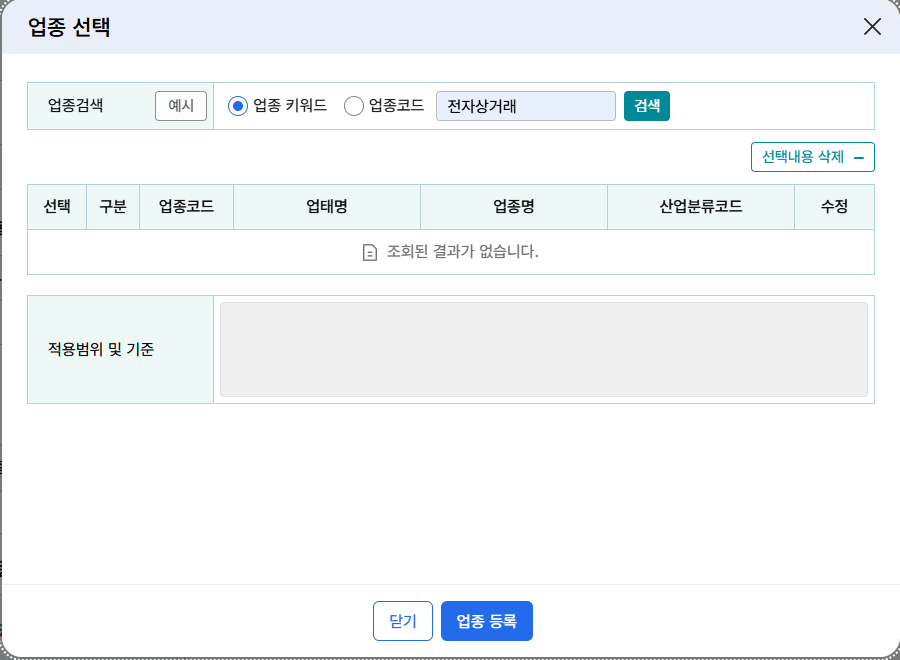Click the 적용범위 및 기준 text area
Screen dimensions: 900x660
(544, 350)
